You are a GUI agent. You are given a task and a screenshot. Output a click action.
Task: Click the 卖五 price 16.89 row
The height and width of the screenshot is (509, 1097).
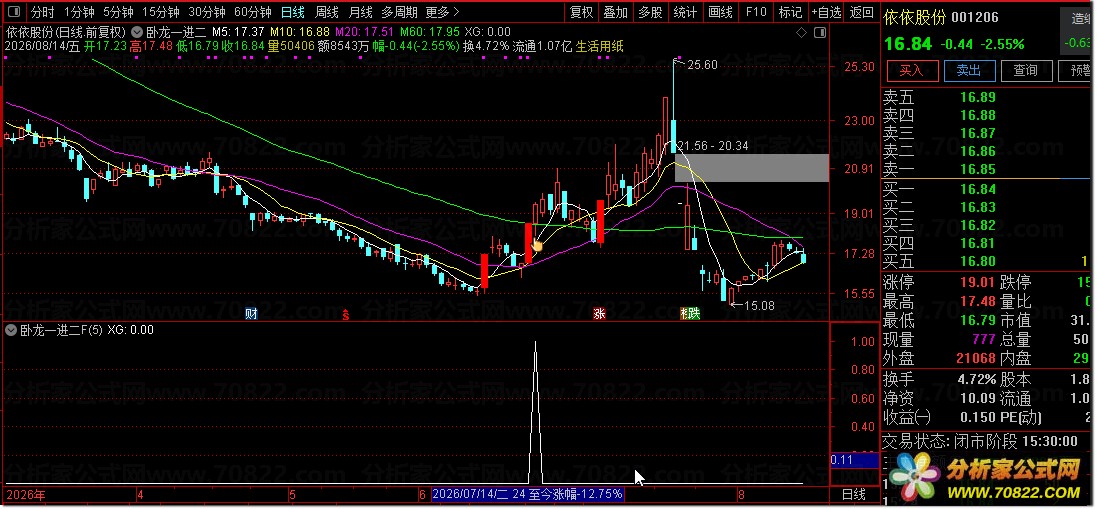986,97
